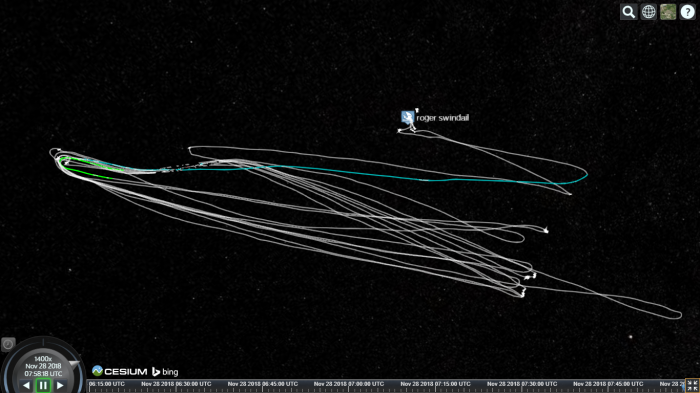
Task: Click the real-time clock button
Action: click(8, 344)
